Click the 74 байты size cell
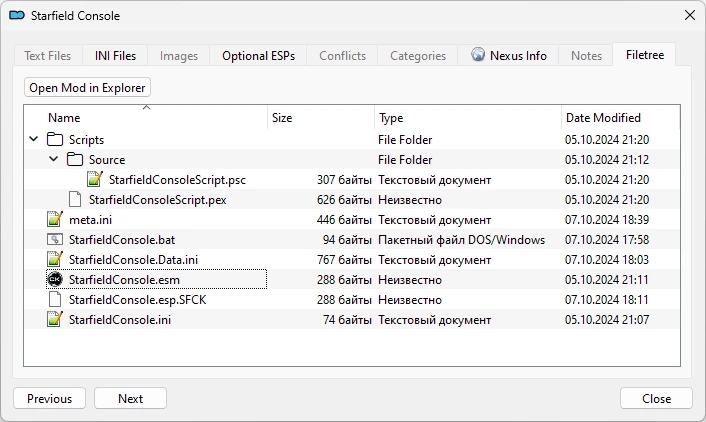The image size is (706, 422). [347, 320]
